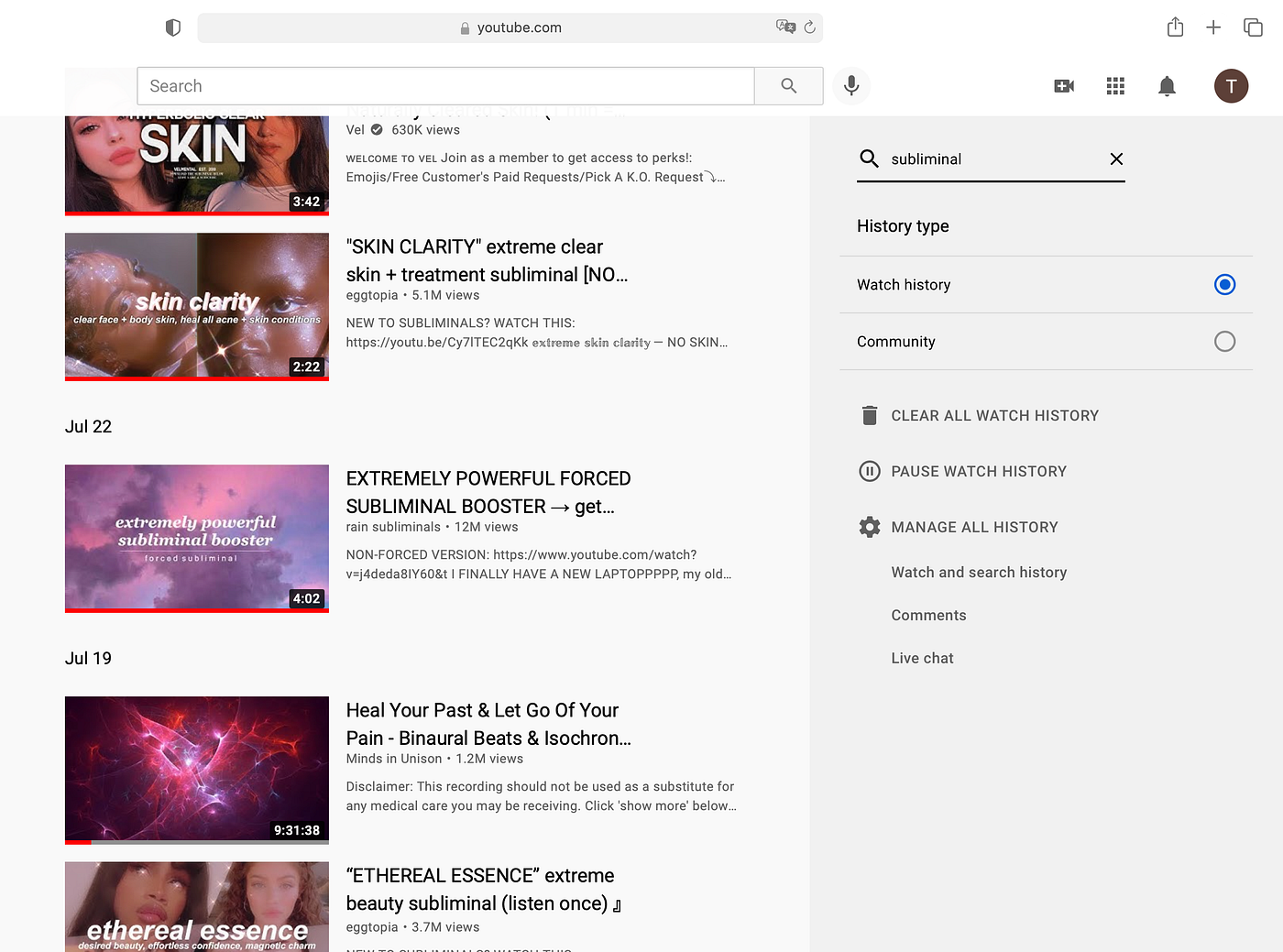Click the Pause watch history pause icon
Viewport: 1283px width, 952px height.
(869, 471)
